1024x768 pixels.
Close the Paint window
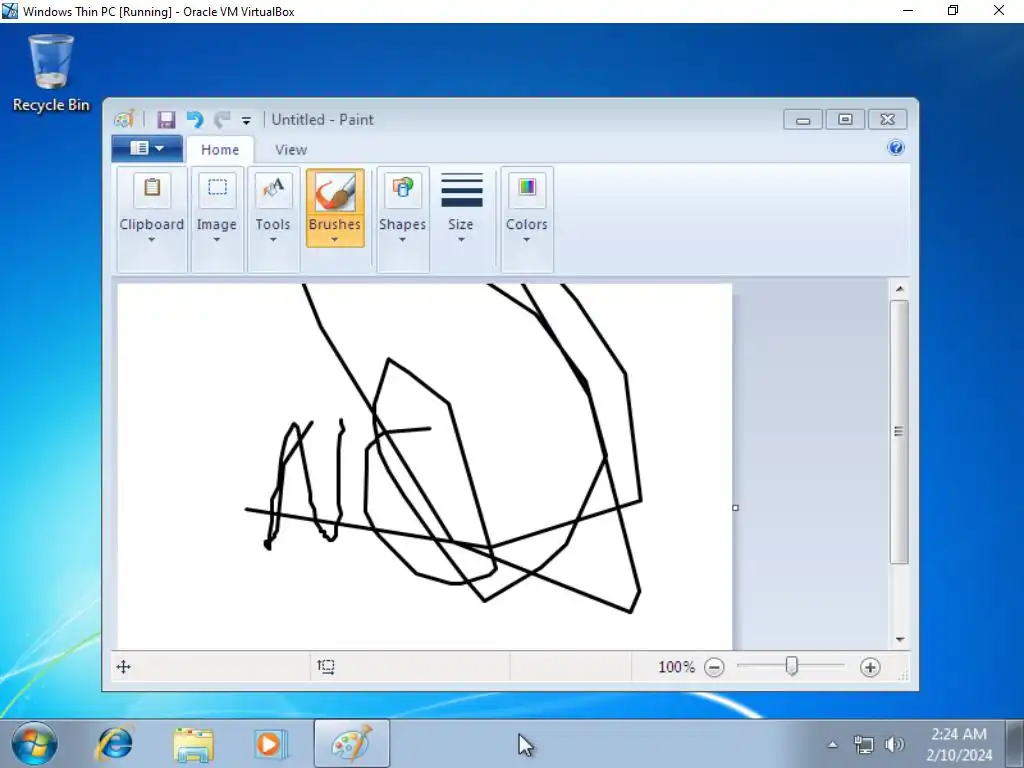click(887, 120)
